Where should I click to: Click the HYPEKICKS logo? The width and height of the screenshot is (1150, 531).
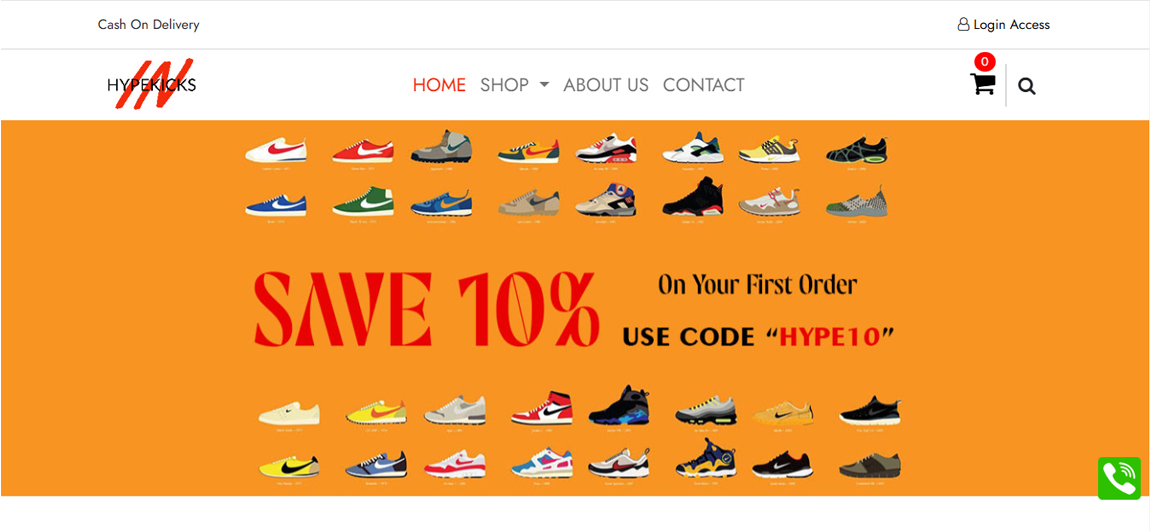tap(152, 84)
